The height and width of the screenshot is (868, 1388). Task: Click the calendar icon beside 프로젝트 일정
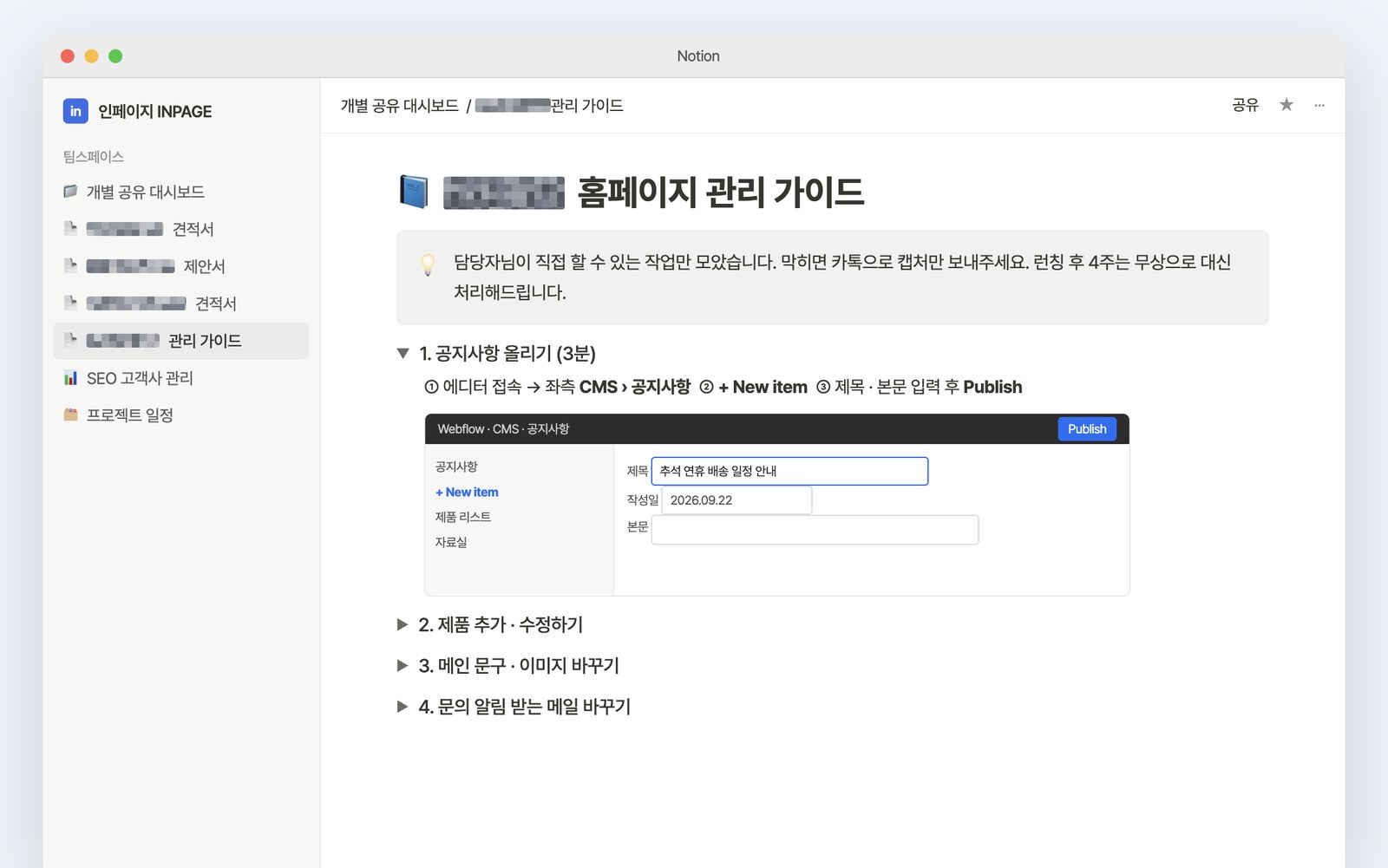70,414
